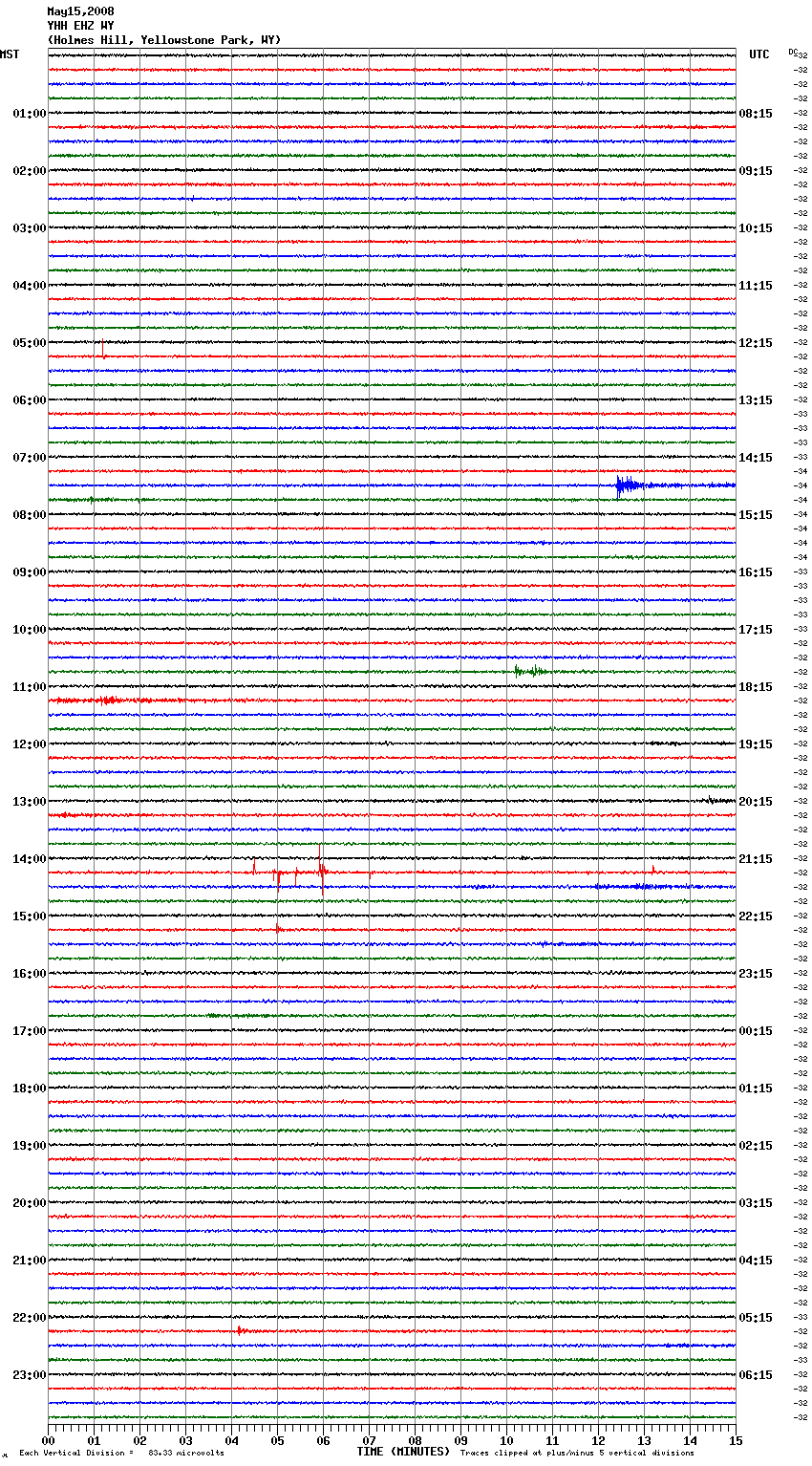Select the 19:00 MST time label
This screenshot has height=1466, width=812.
point(30,1146)
